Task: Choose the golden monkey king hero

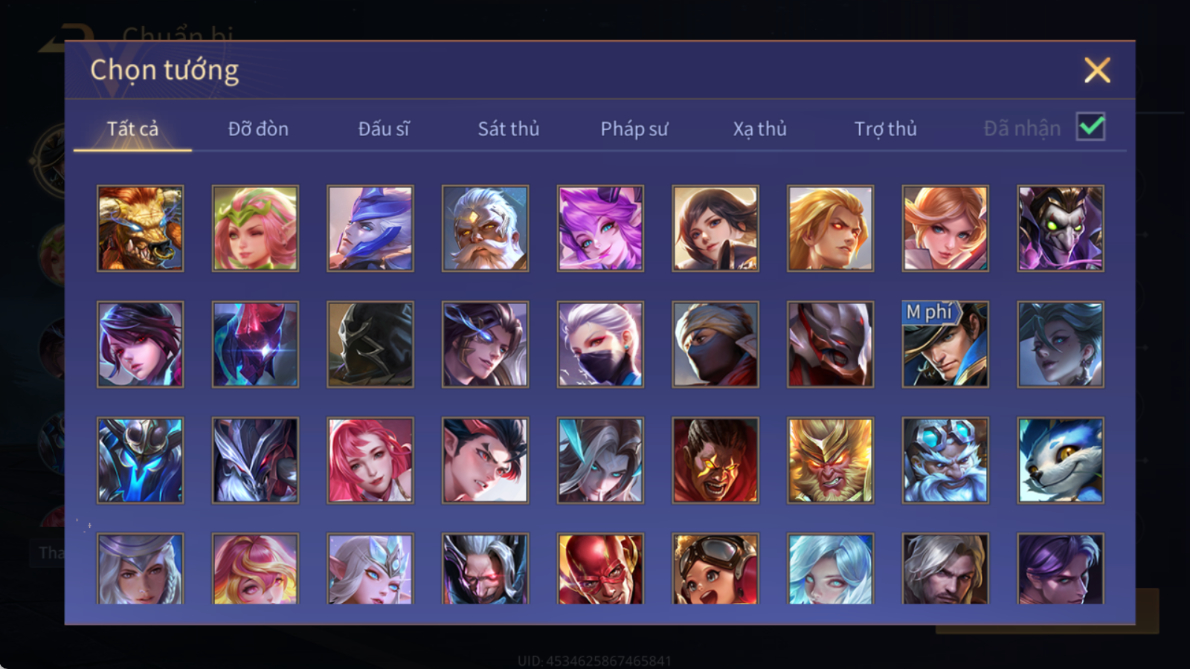Action: [830, 460]
